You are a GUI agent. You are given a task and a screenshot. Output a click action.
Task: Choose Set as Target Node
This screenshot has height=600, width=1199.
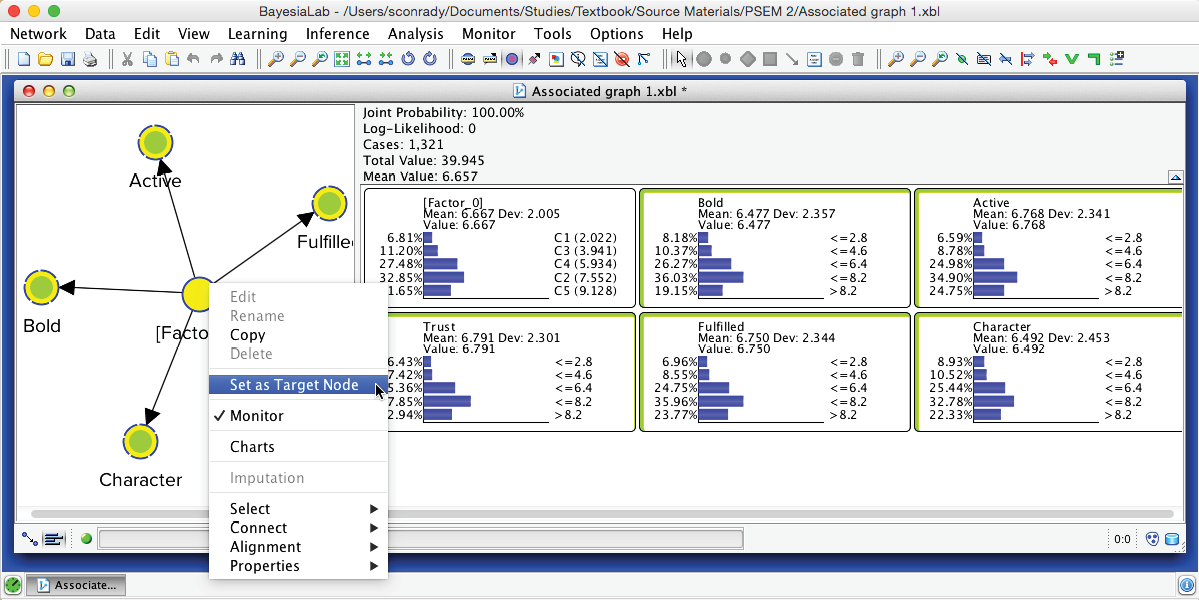tap(294, 385)
